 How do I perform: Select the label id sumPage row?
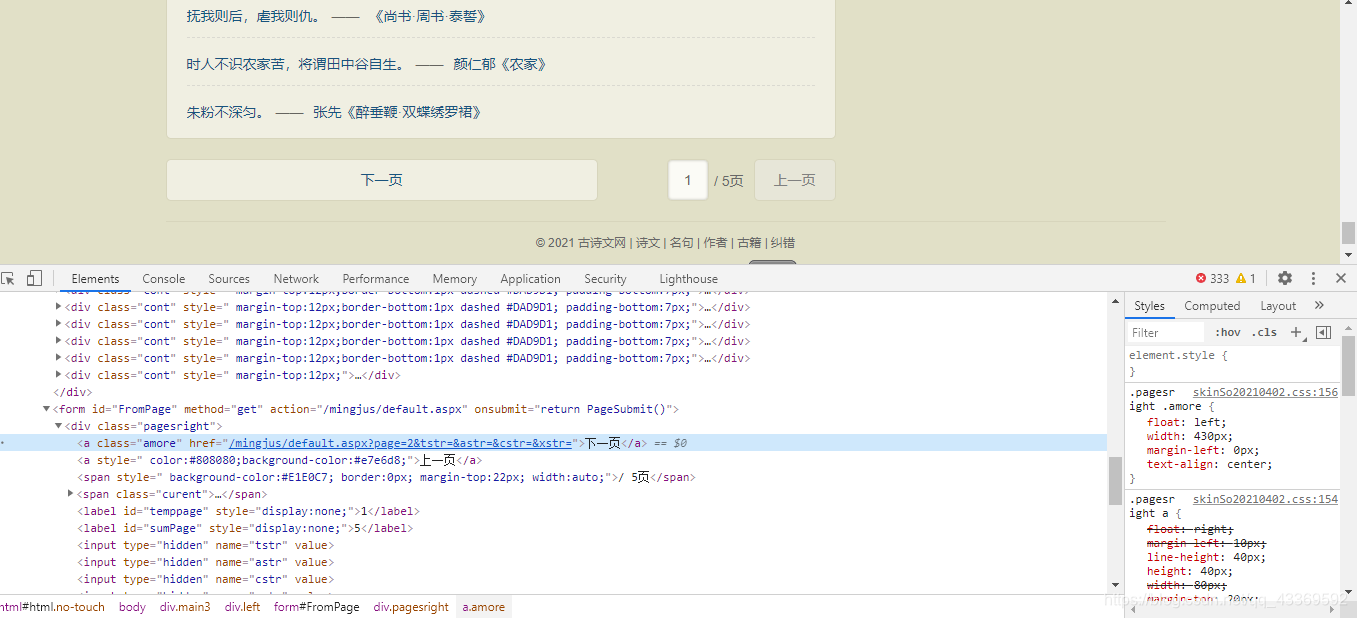click(244, 528)
